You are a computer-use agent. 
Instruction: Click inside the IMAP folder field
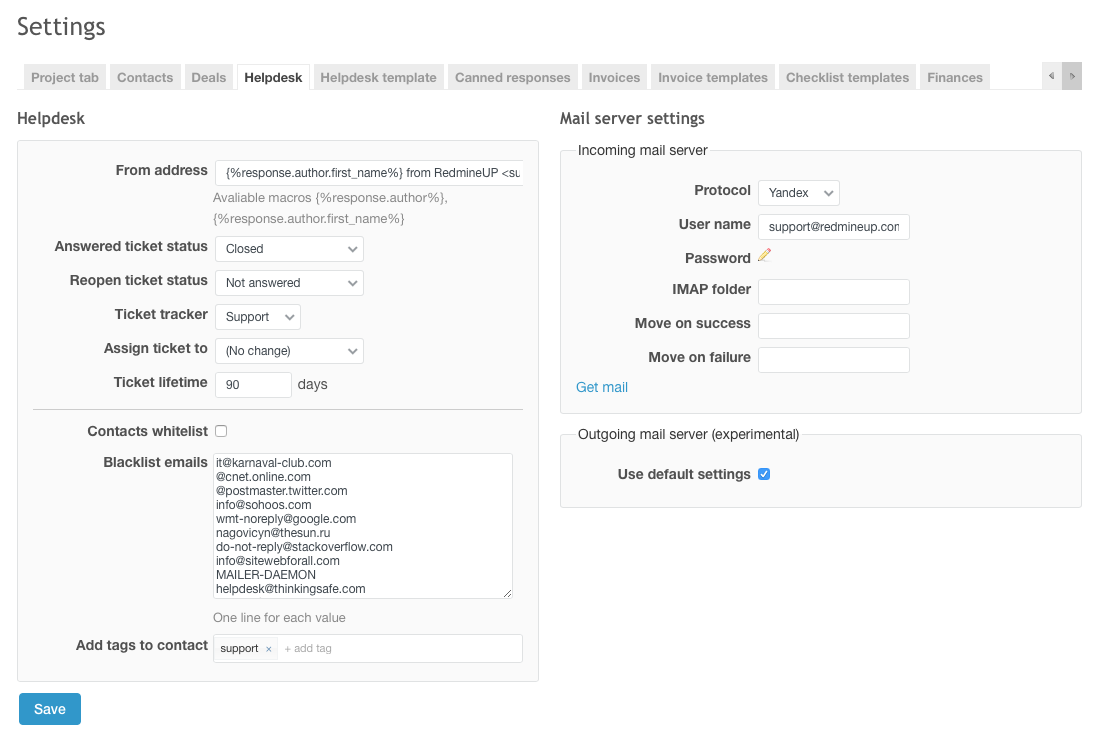(833, 291)
